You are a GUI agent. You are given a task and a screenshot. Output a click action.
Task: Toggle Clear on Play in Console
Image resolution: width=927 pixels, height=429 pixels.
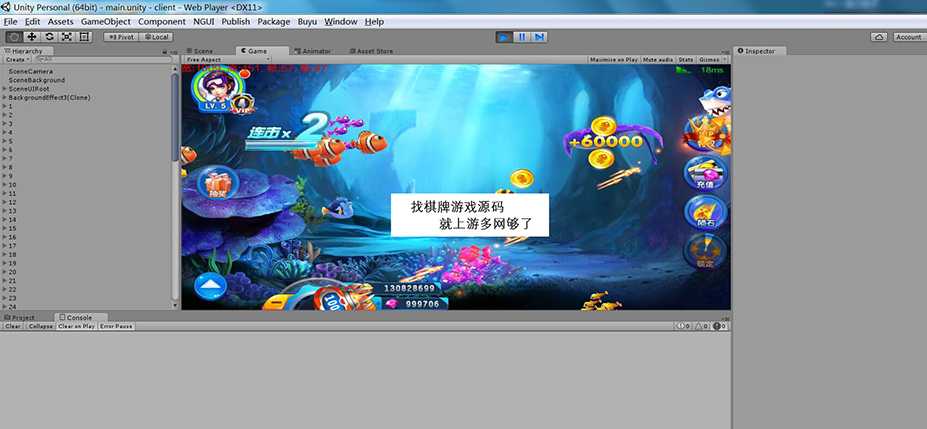pyautogui.click(x=76, y=326)
